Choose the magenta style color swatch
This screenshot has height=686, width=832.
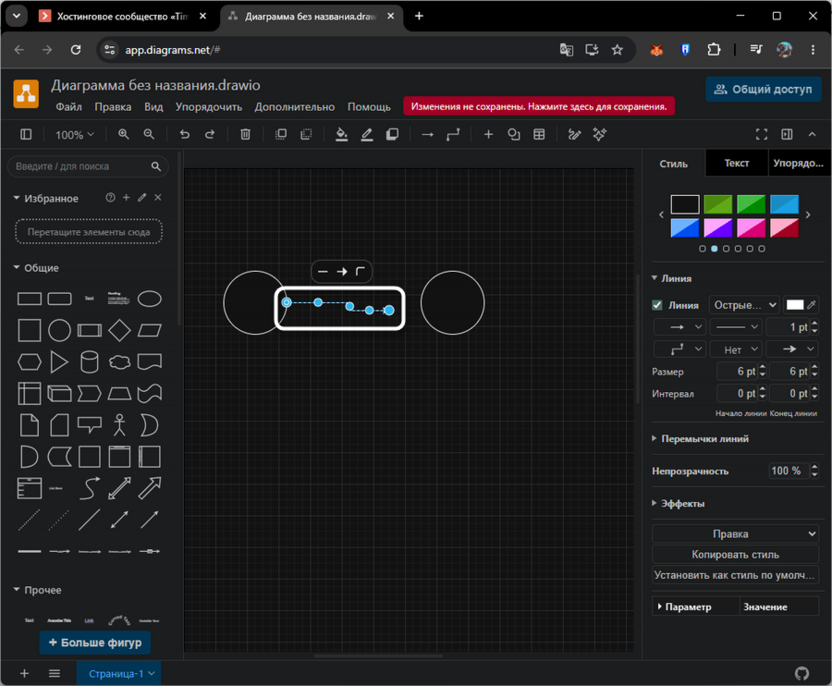pos(751,228)
